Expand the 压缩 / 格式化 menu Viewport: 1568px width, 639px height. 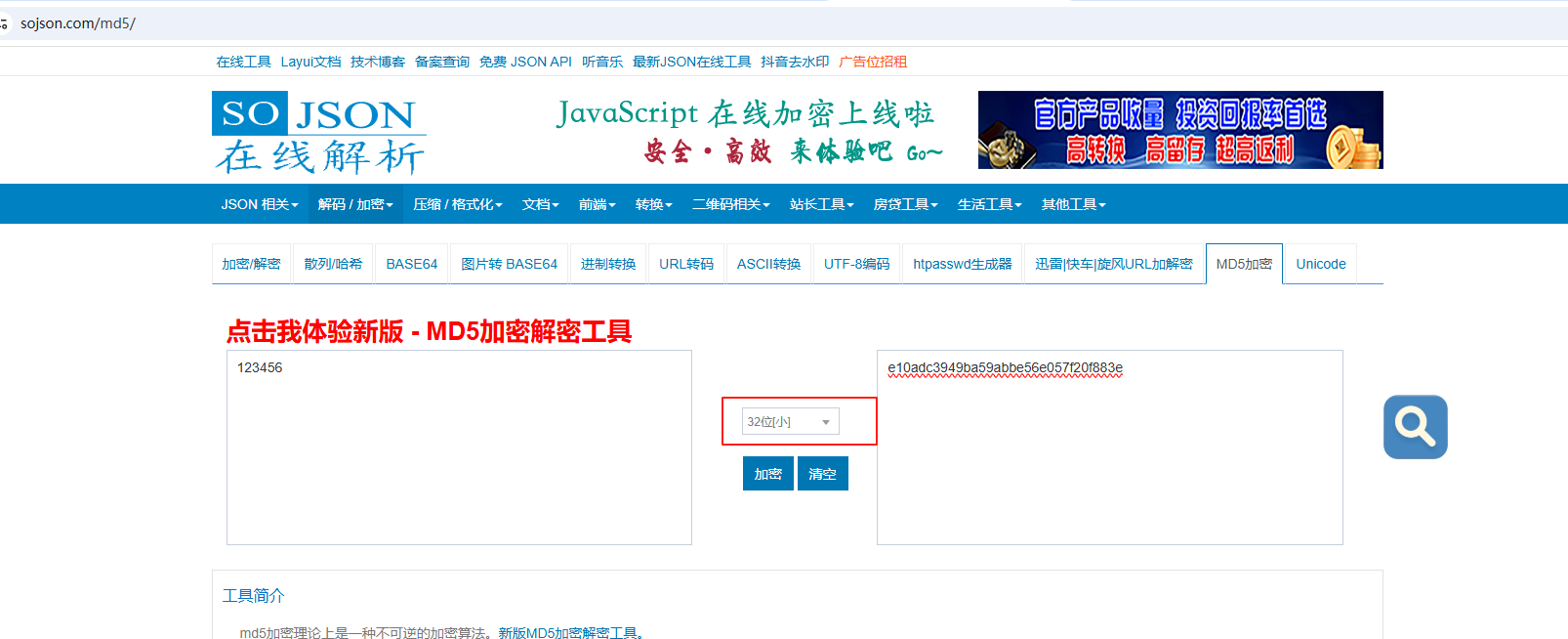[x=457, y=204]
